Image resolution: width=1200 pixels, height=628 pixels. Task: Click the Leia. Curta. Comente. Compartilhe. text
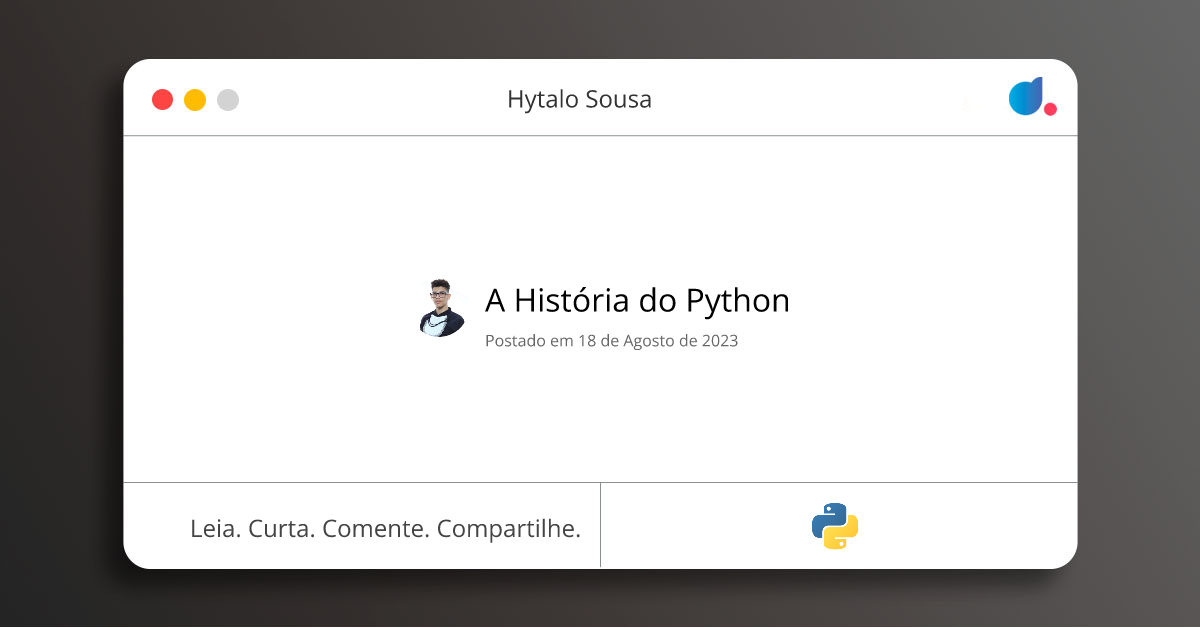pos(386,527)
